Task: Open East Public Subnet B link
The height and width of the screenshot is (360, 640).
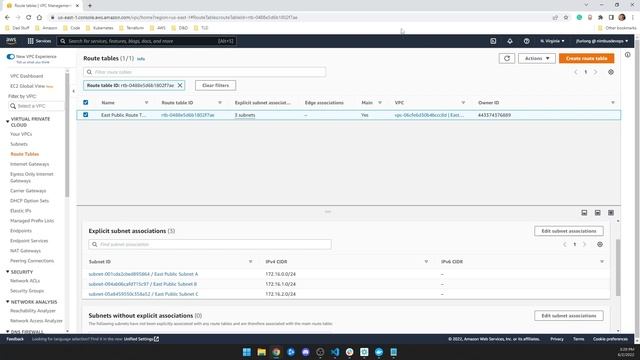Action: pyautogui.click(x=143, y=284)
